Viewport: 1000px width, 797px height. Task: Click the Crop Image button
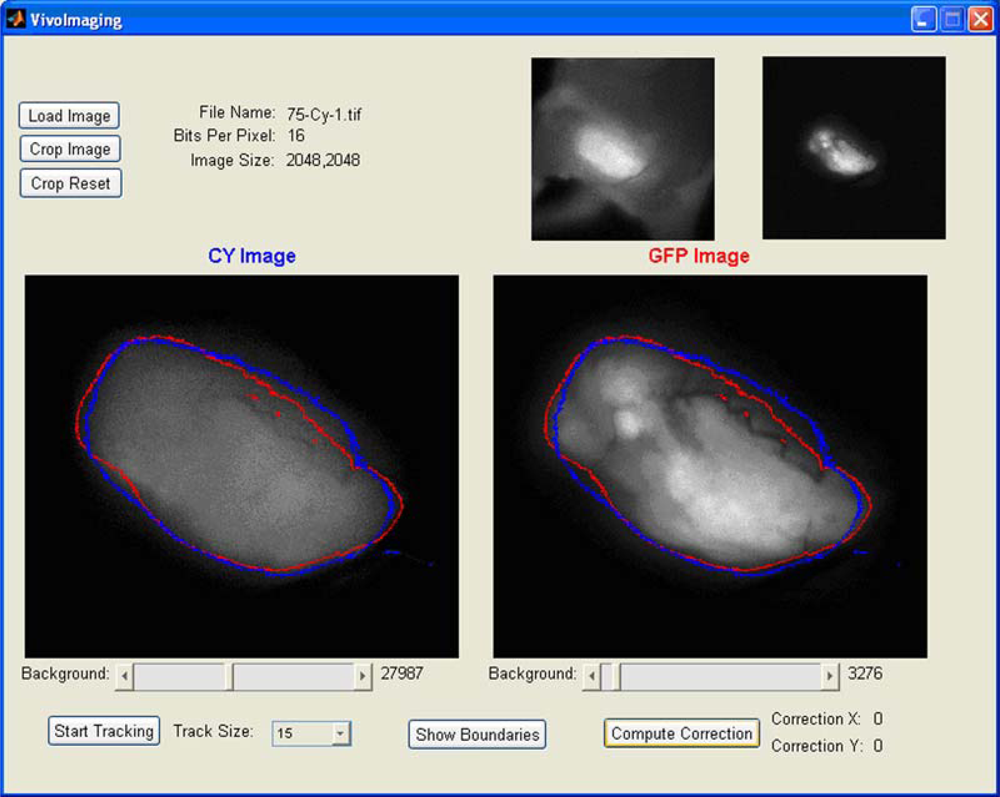pyautogui.click(x=69, y=148)
